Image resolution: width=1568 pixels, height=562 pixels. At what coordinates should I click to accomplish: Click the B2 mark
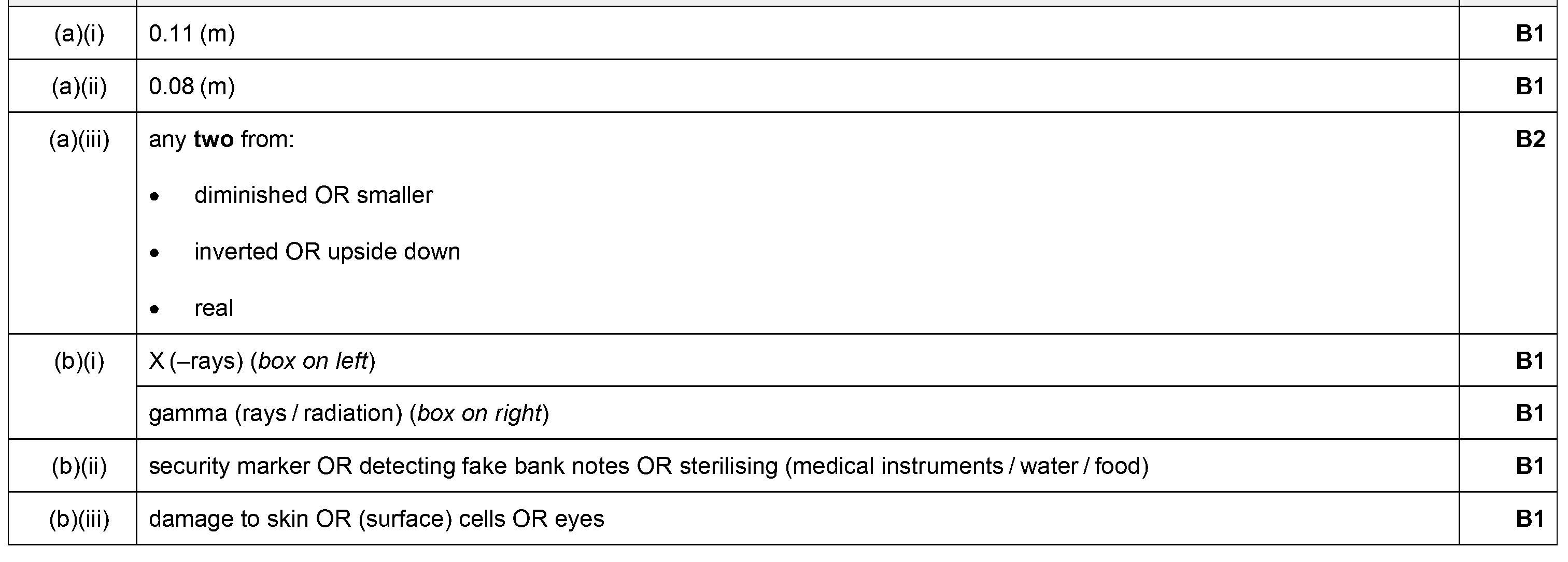point(1530,140)
